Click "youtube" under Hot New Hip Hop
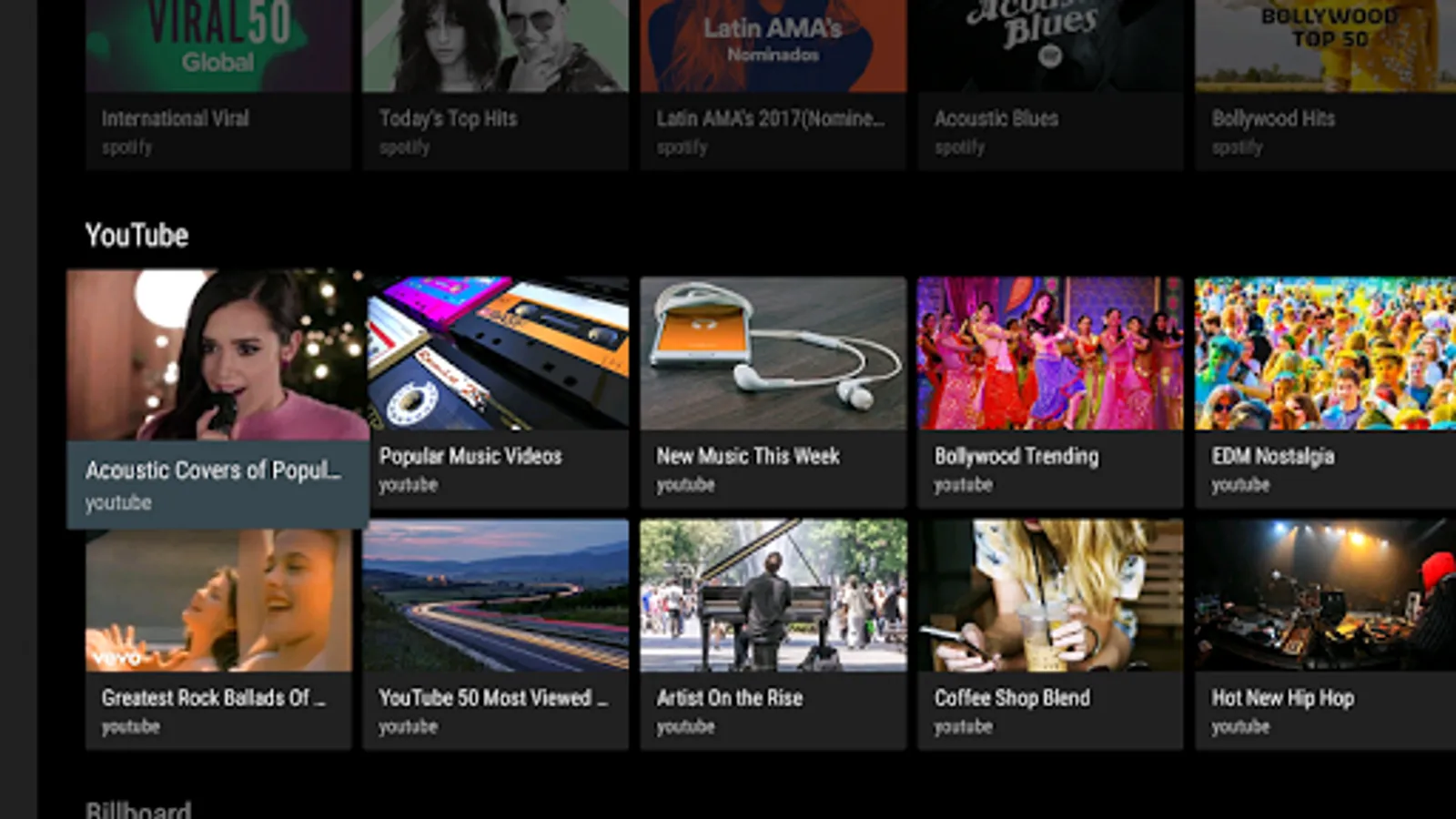 [1241, 727]
